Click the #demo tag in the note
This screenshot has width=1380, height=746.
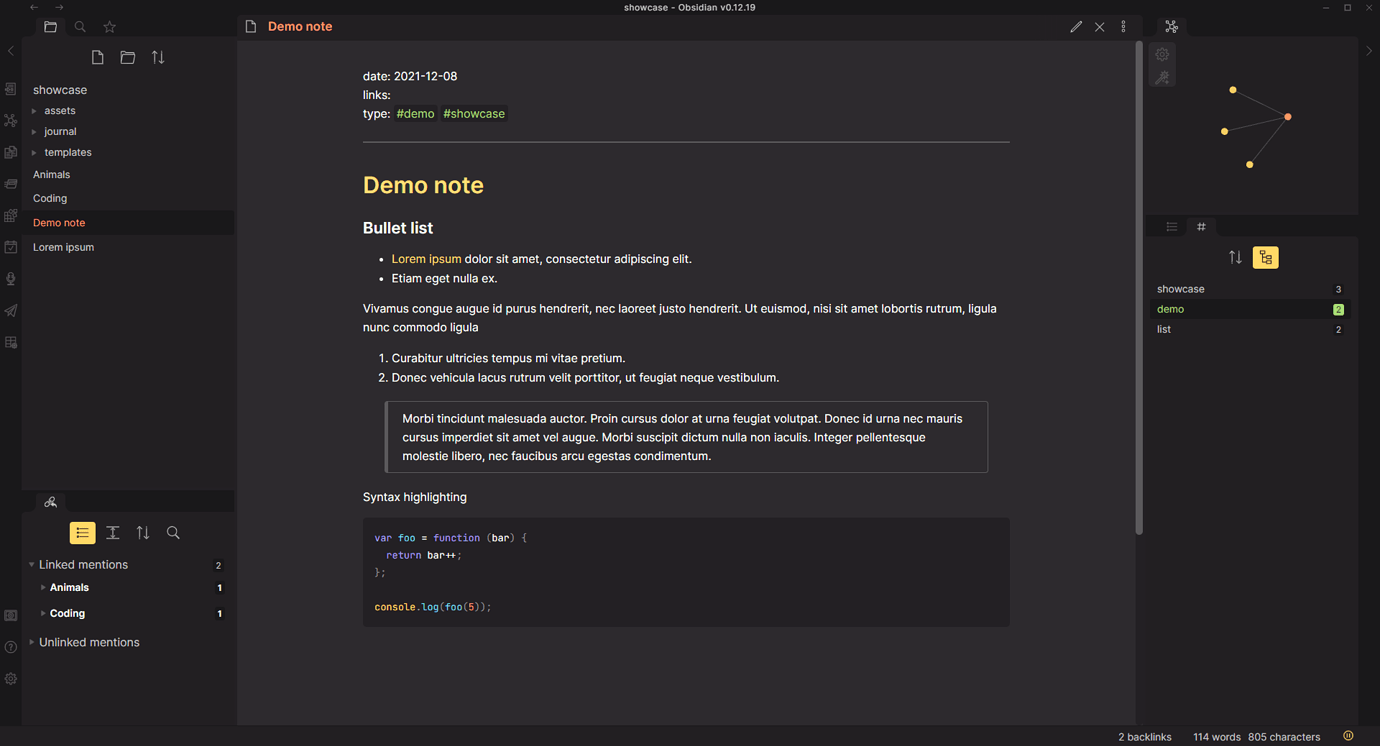pyautogui.click(x=415, y=113)
